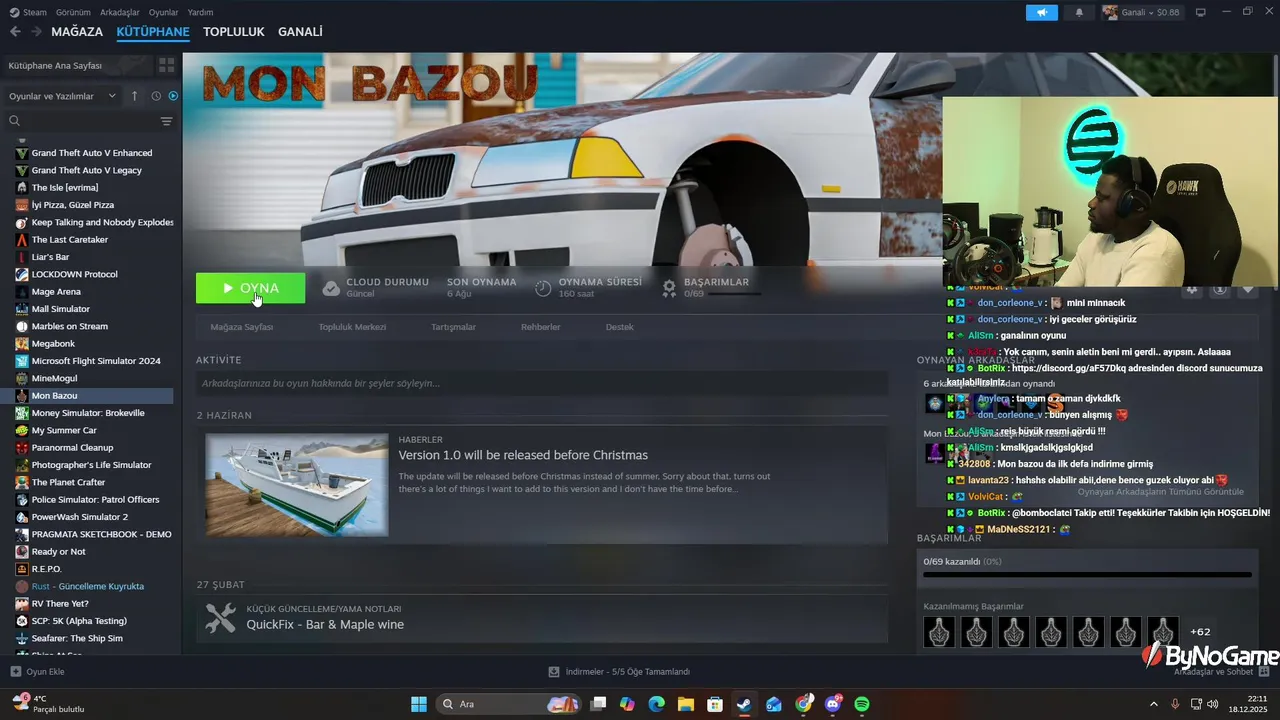1280x720 pixels.
Task: Go to MAĞAZA tab
Action: click(77, 32)
